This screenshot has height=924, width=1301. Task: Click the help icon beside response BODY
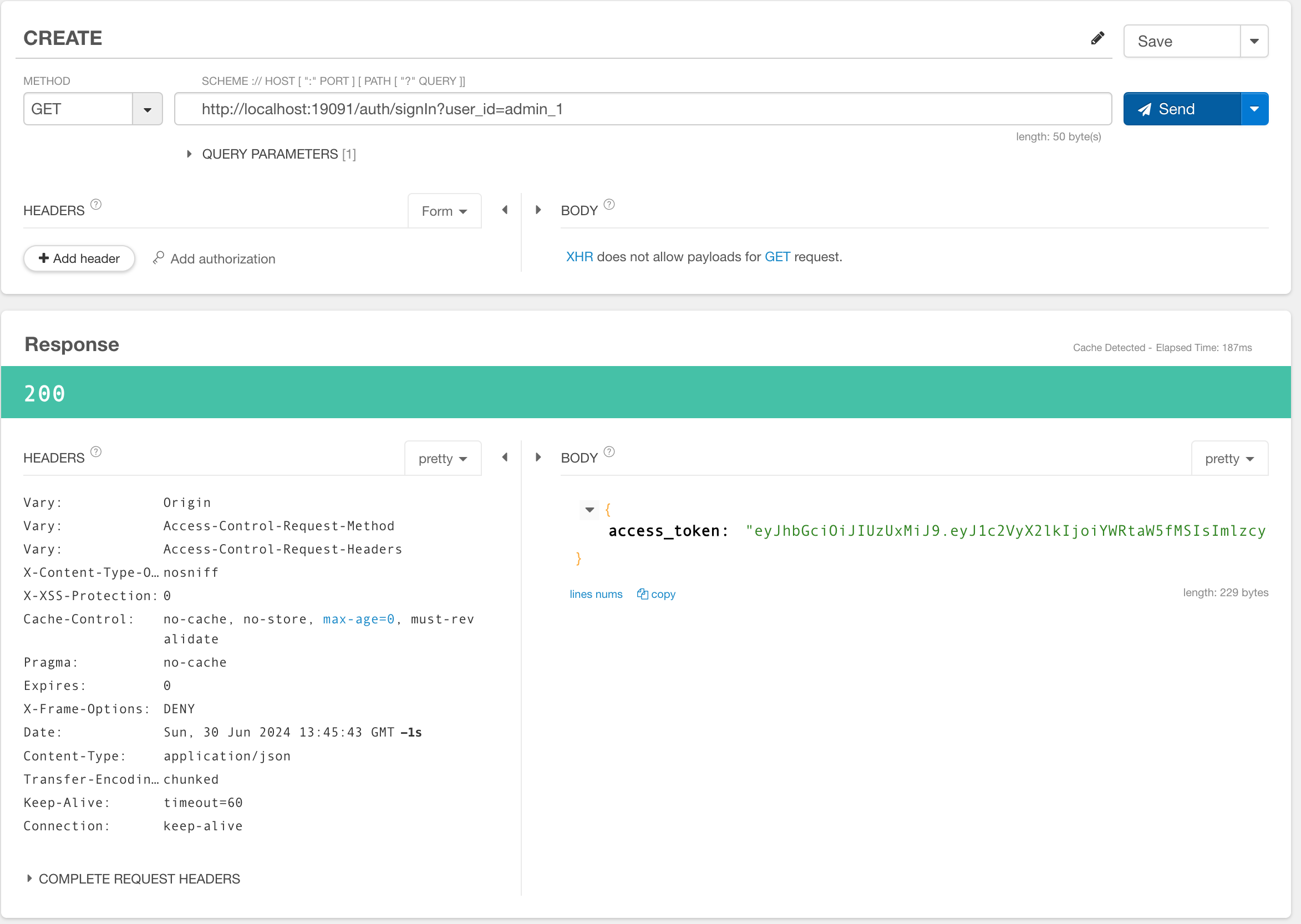click(x=609, y=452)
